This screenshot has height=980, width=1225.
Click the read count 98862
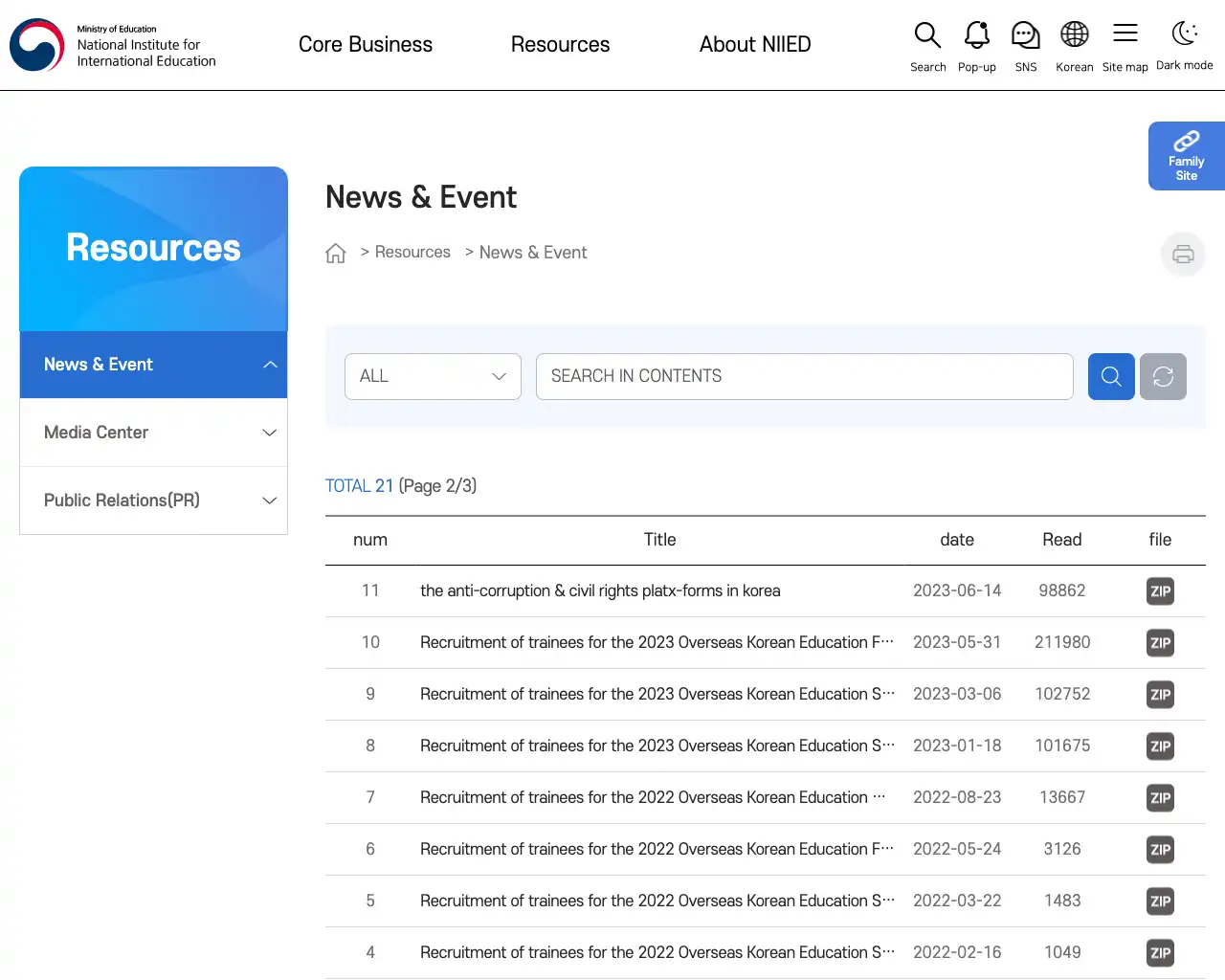point(1062,590)
